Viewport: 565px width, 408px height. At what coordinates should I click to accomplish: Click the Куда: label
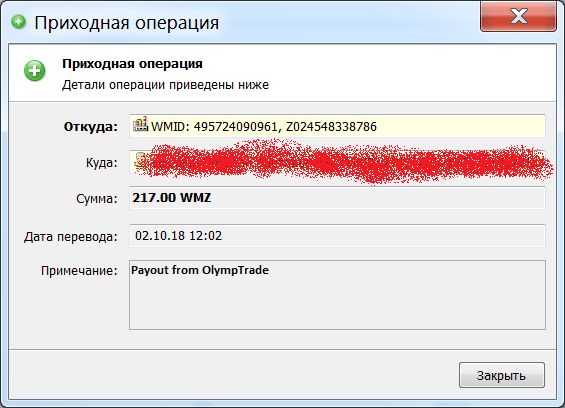pos(102,163)
